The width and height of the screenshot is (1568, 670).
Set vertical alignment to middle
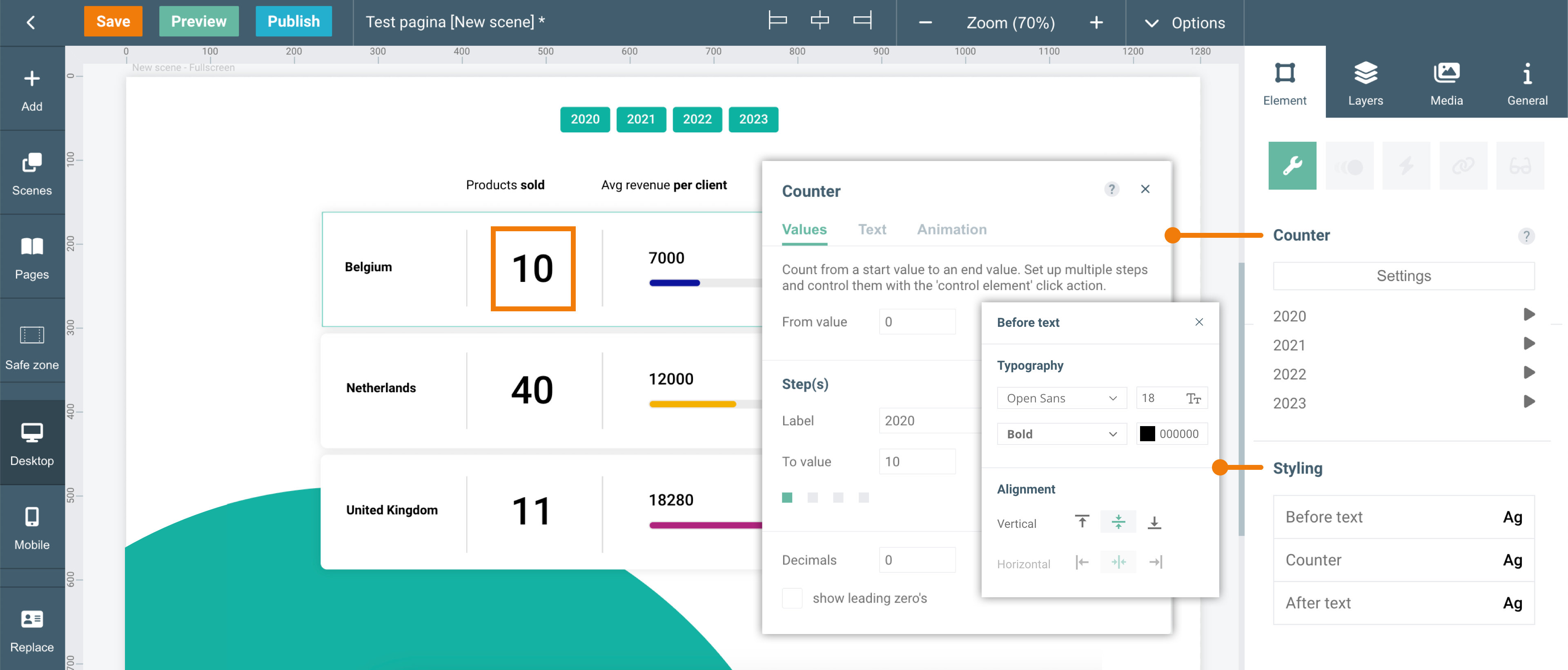pyautogui.click(x=1118, y=522)
